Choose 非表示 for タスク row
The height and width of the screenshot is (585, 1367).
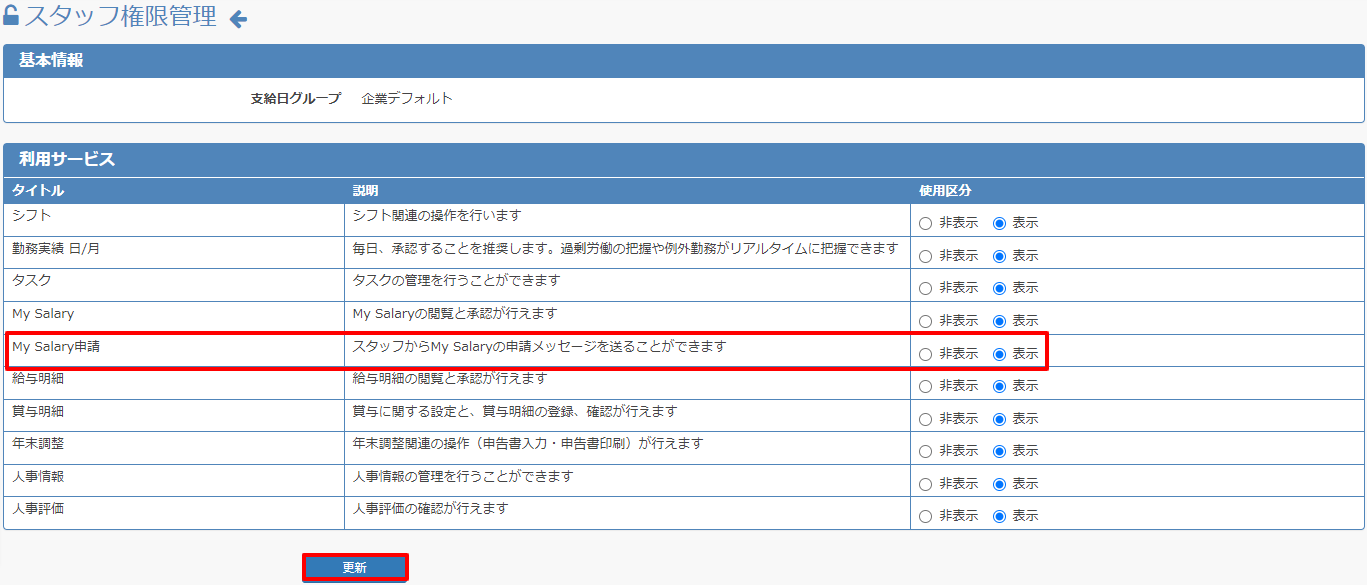point(925,288)
